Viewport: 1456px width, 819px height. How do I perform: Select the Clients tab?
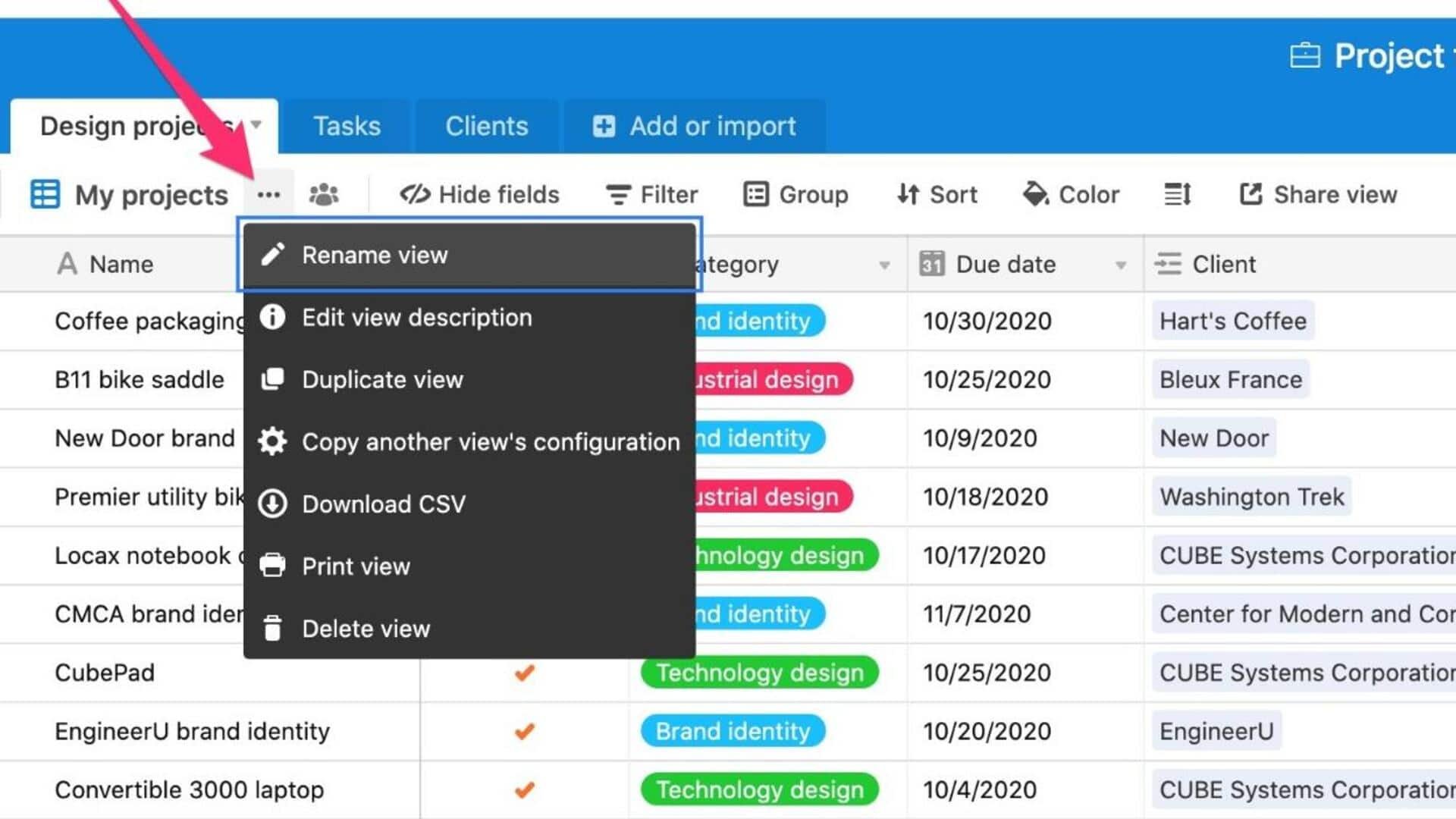click(486, 125)
